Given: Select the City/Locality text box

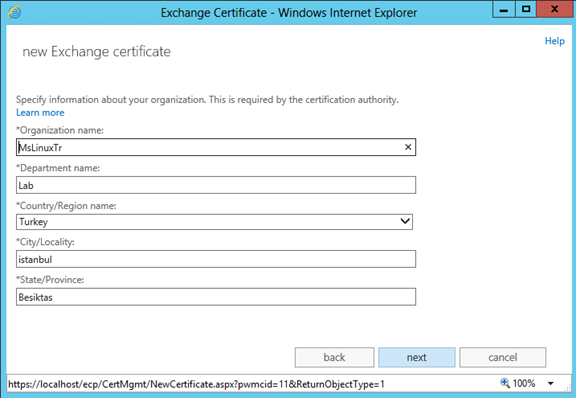Looking at the screenshot, I should pos(216,259).
